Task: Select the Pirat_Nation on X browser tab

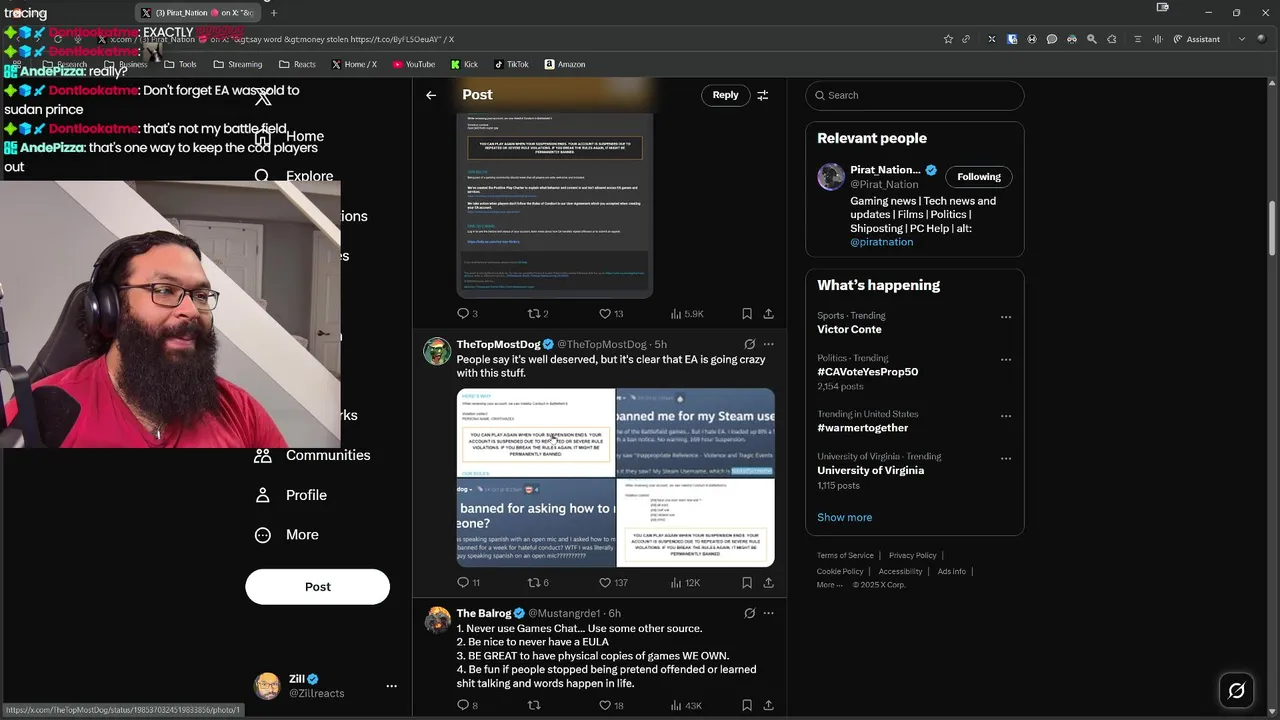Action: (198, 13)
